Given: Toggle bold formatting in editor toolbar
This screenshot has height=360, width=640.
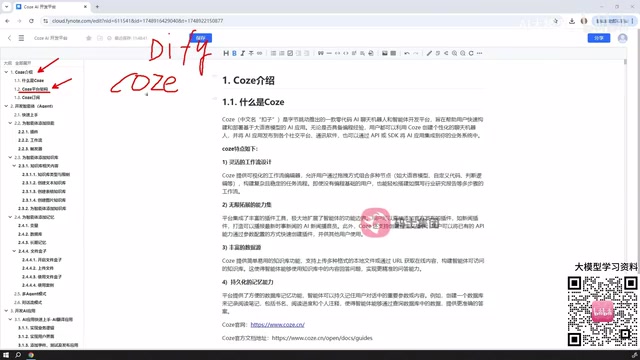Looking at the screenshot, I should coord(234,53).
